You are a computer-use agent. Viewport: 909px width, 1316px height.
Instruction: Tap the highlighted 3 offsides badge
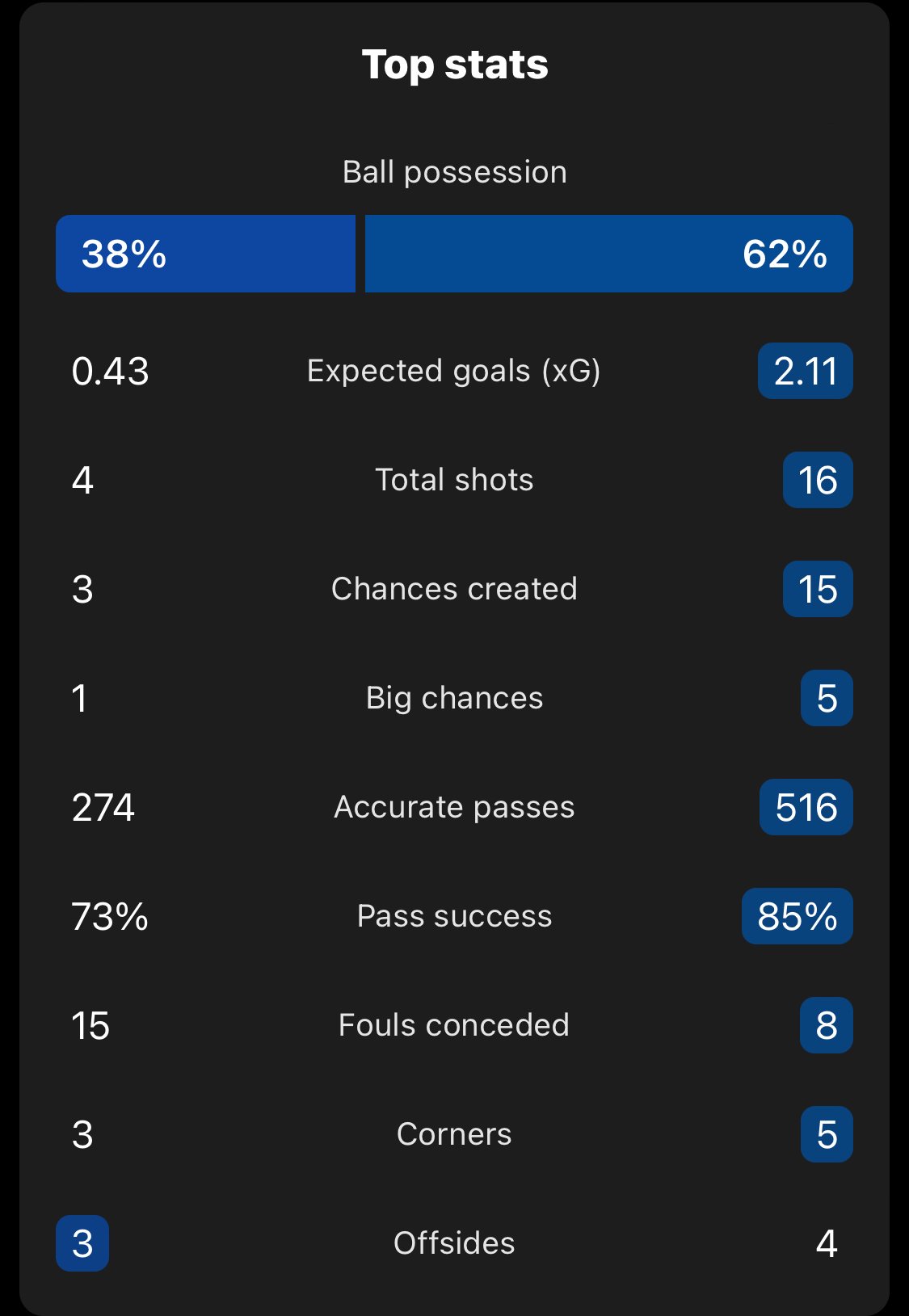pyautogui.click(x=82, y=1243)
